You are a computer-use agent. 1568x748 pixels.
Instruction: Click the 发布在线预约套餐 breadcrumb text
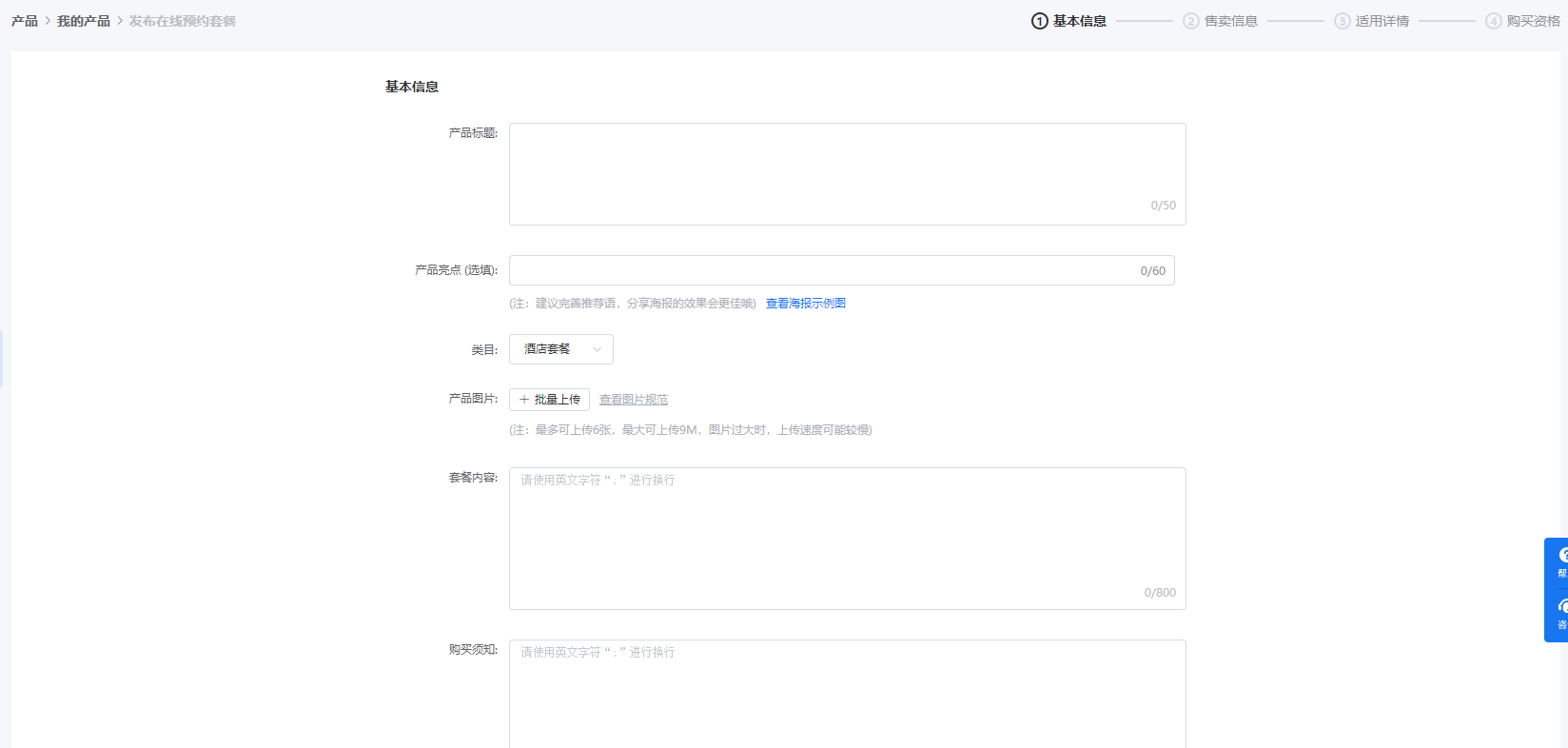(183, 21)
